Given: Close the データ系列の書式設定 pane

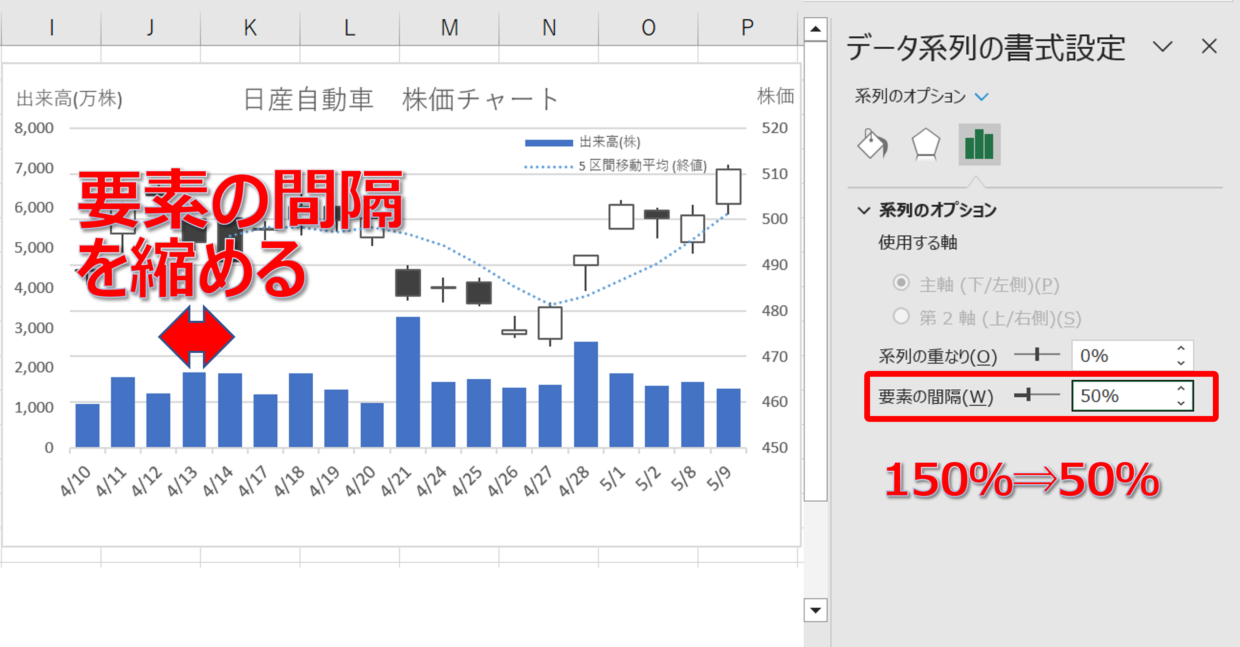Looking at the screenshot, I should (1209, 46).
